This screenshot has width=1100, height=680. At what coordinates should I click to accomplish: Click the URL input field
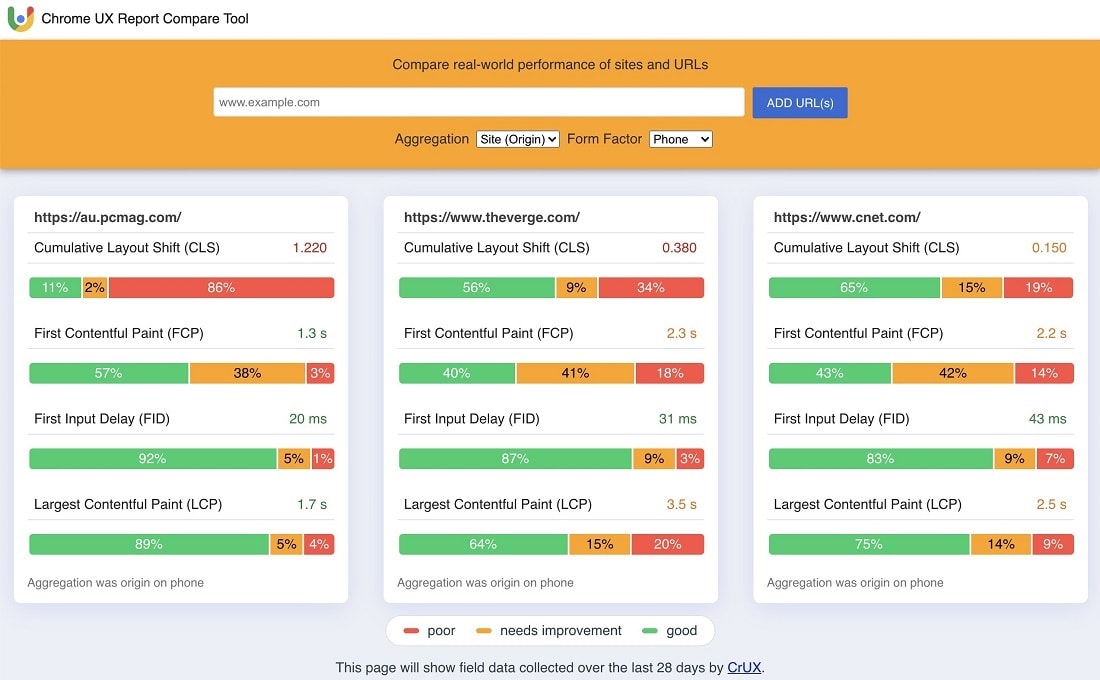pos(478,102)
